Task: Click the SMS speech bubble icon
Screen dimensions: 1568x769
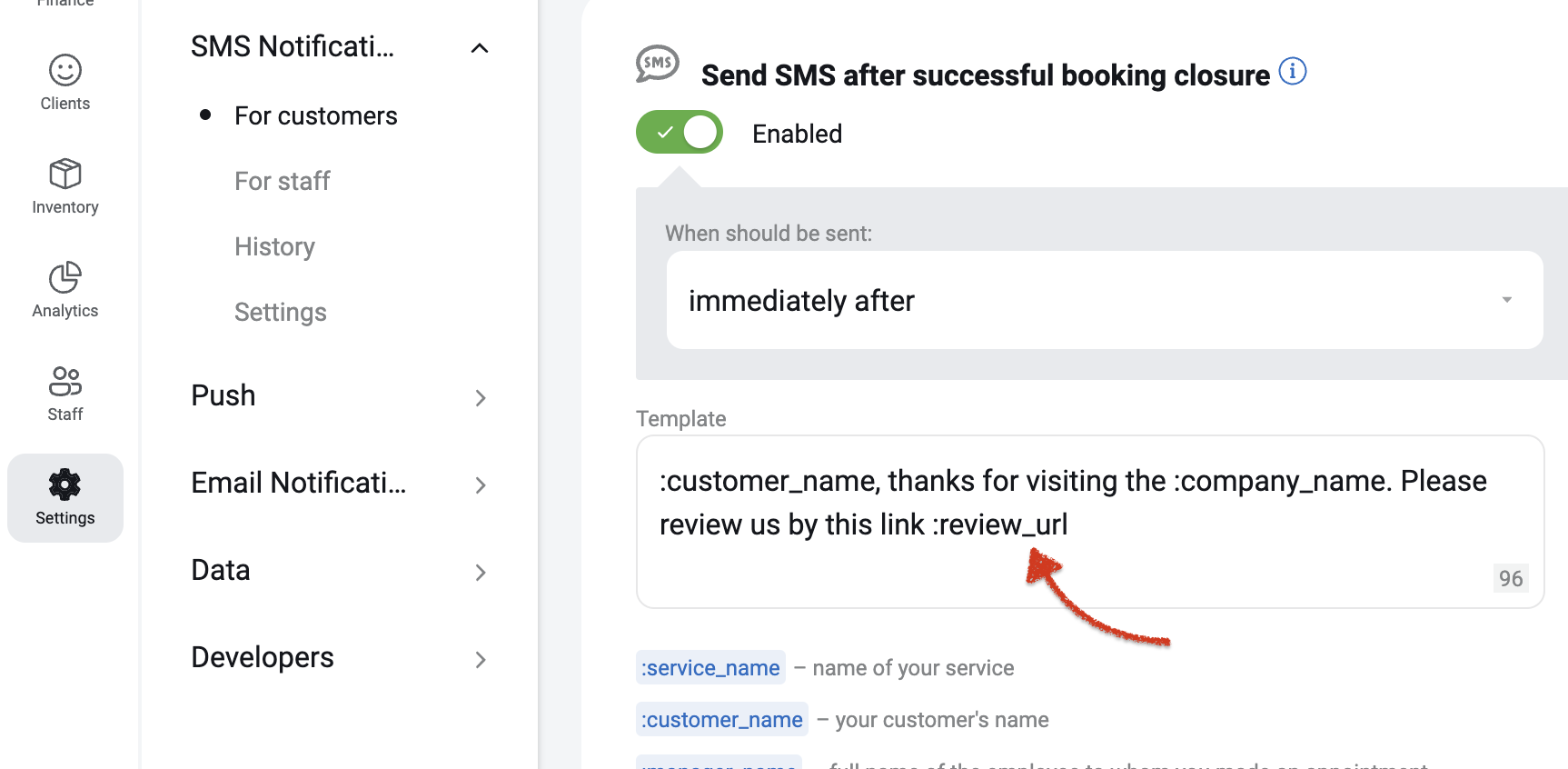Action: [x=658, y=64]
